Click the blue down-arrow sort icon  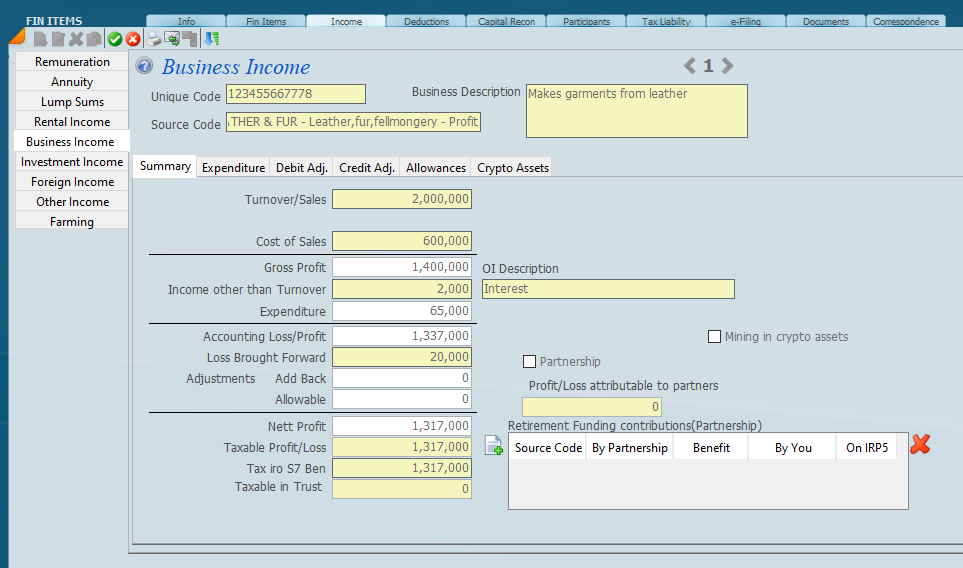pyautogui.click(x=211, y=39)
